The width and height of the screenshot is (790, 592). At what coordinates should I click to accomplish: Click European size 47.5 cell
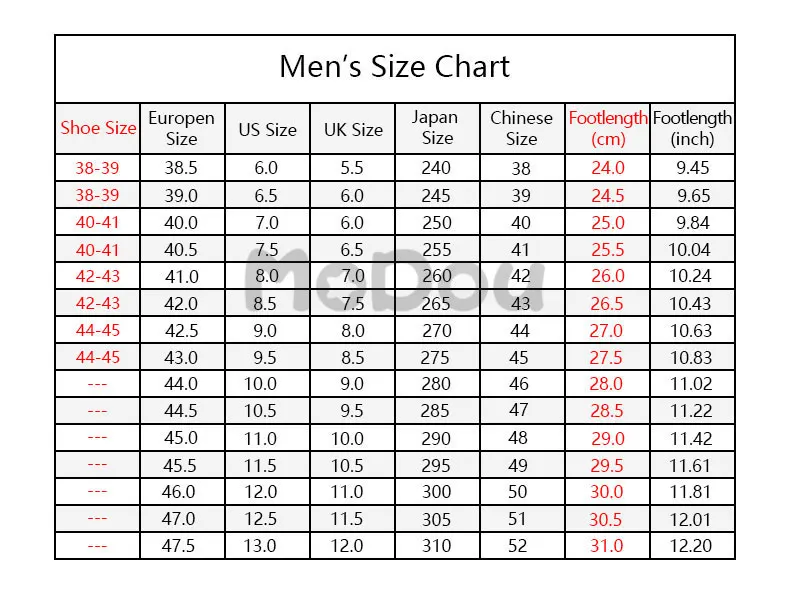point(178,546)
